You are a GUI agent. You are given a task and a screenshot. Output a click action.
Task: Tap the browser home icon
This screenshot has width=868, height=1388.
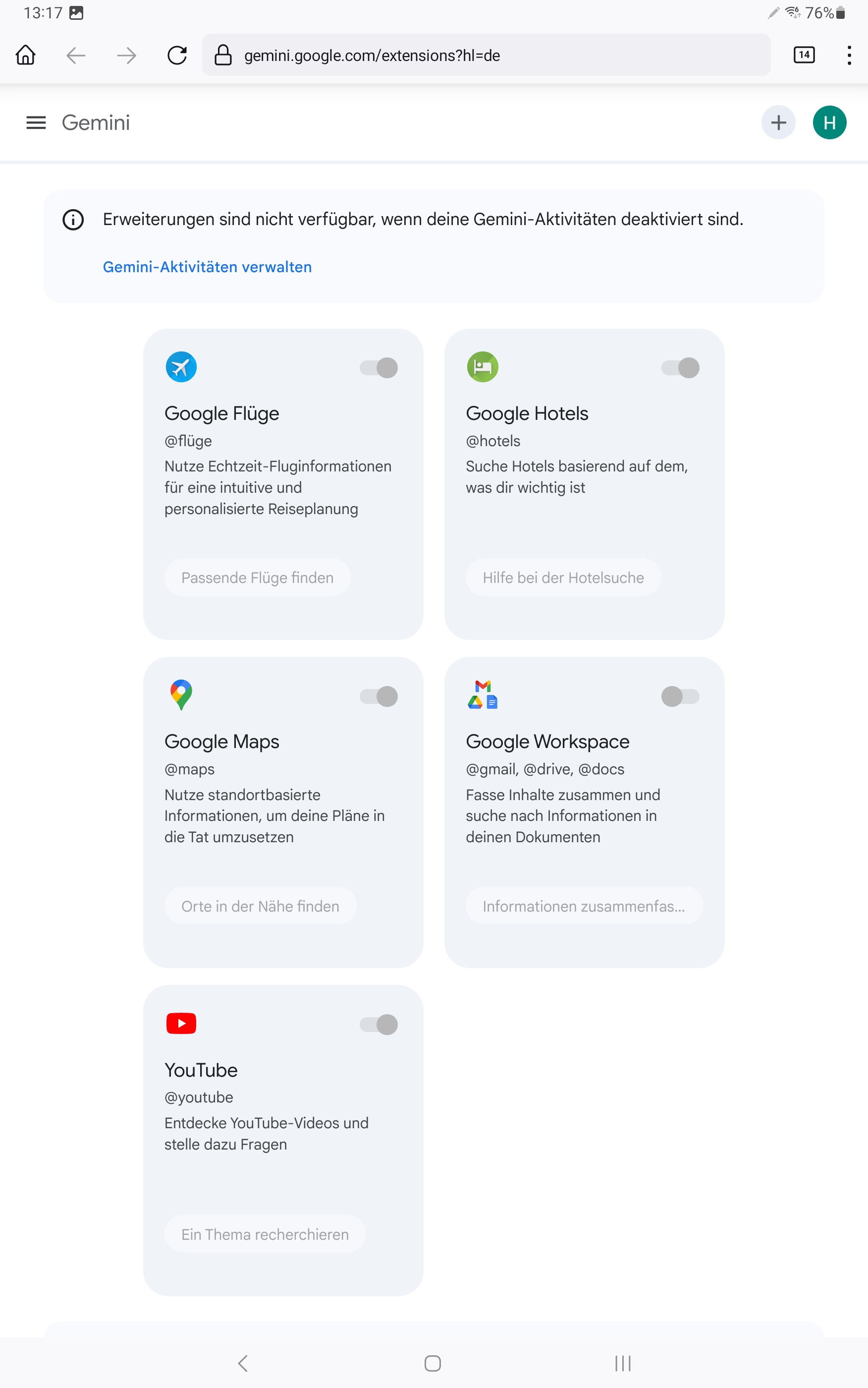(x=26, y=55)
